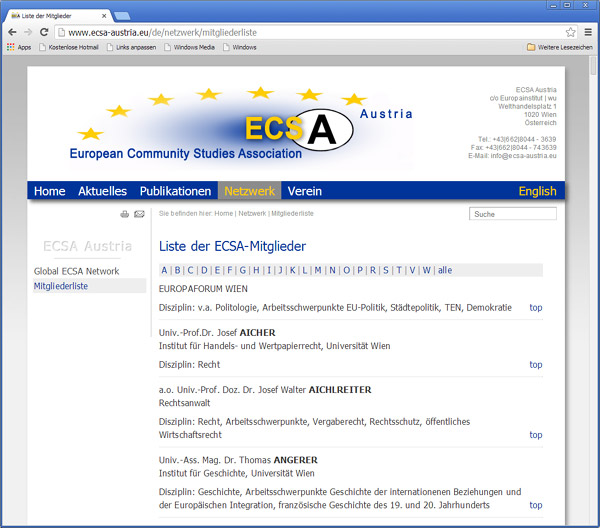Filter members by letter D

coord(204,270)
